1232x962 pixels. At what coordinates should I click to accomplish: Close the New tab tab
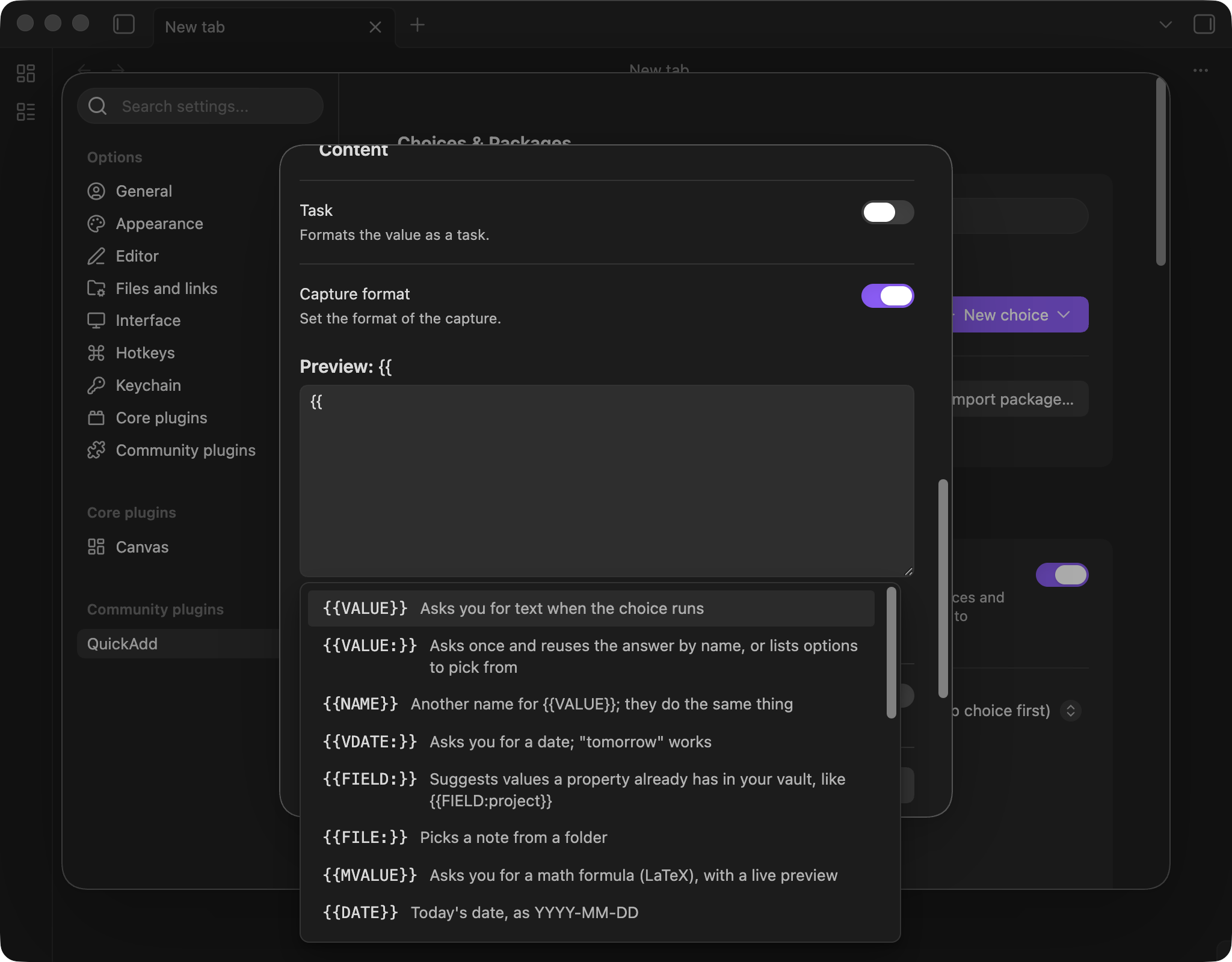[x=375, y=27]
